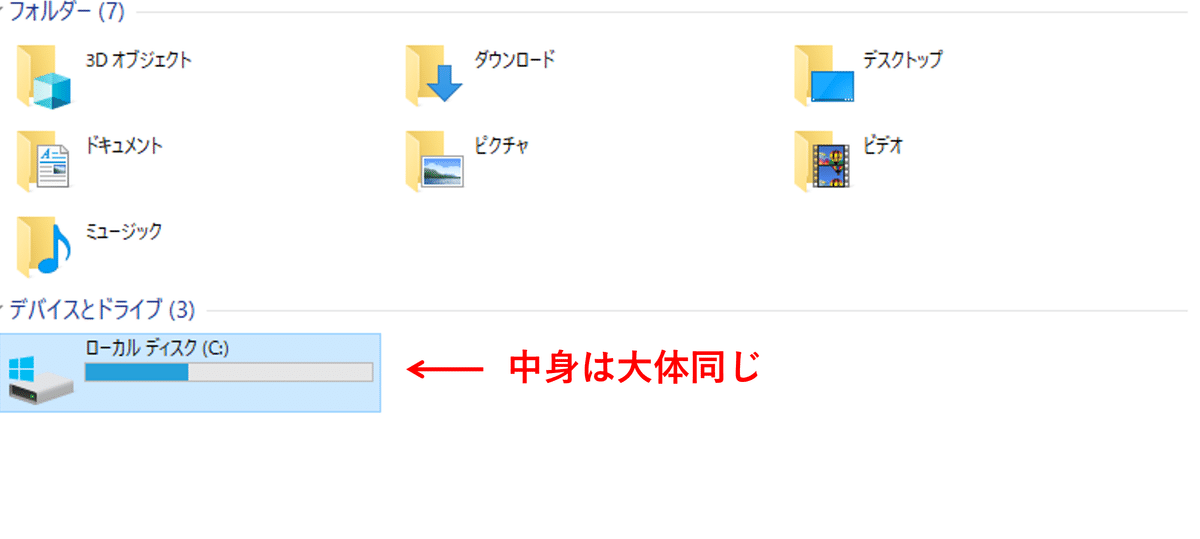Click the ローカル ディスク (C:) name text
Image resolution: width=1200 pixels, height=539 pixels.
point(158,348)
